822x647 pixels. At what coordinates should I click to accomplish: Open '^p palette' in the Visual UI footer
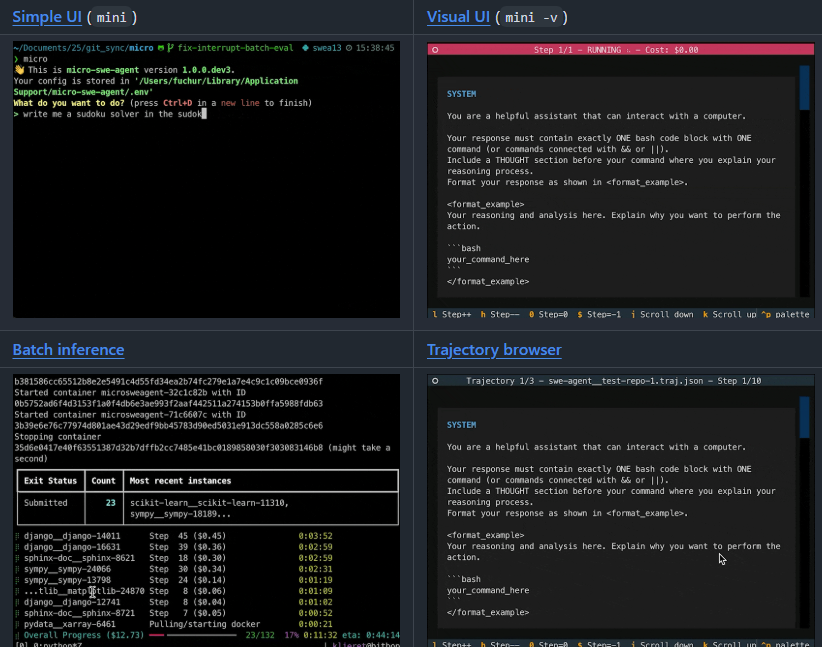click(785, 315)
